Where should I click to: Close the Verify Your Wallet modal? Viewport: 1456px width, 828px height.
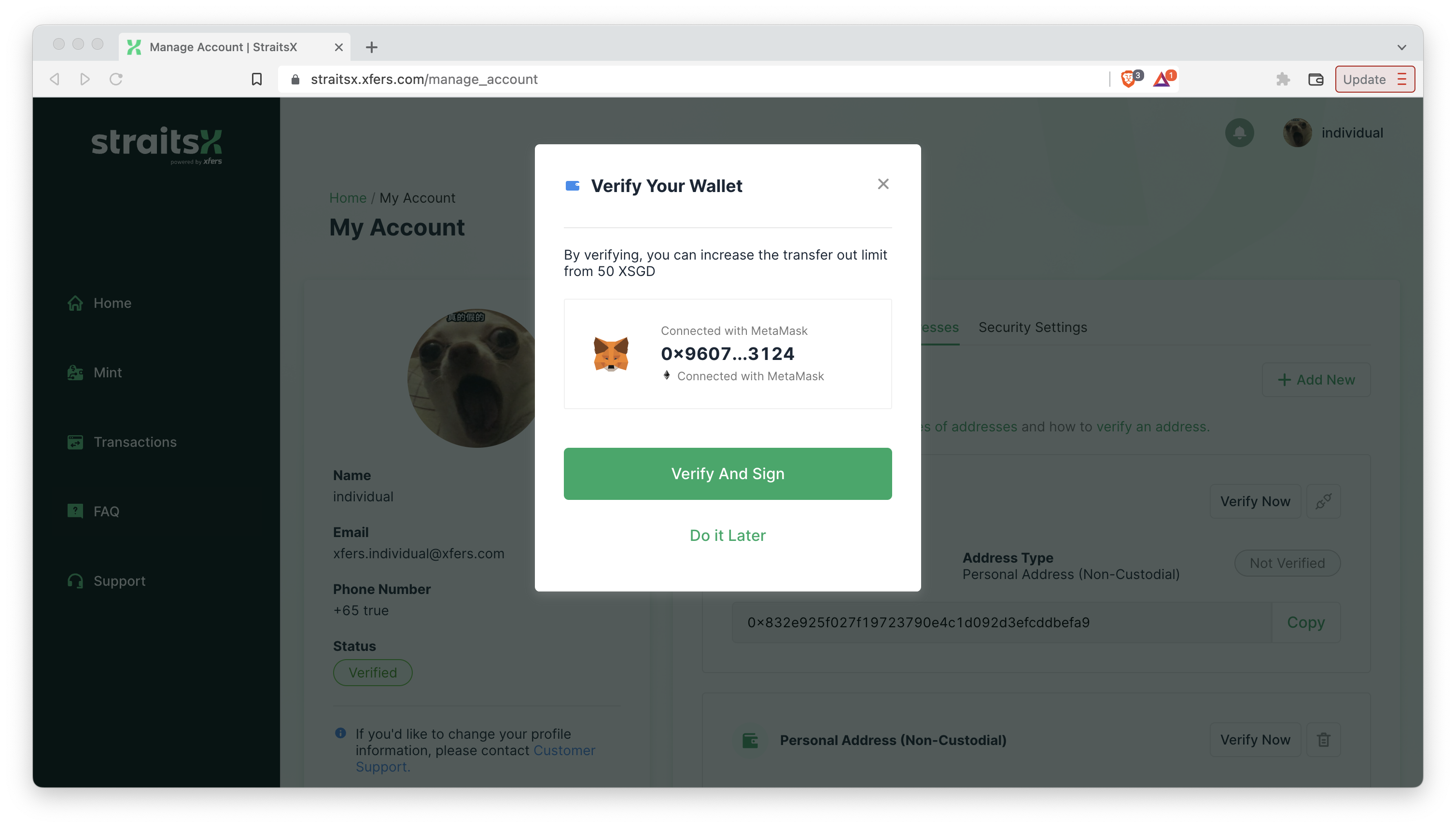tap(883, 183)
